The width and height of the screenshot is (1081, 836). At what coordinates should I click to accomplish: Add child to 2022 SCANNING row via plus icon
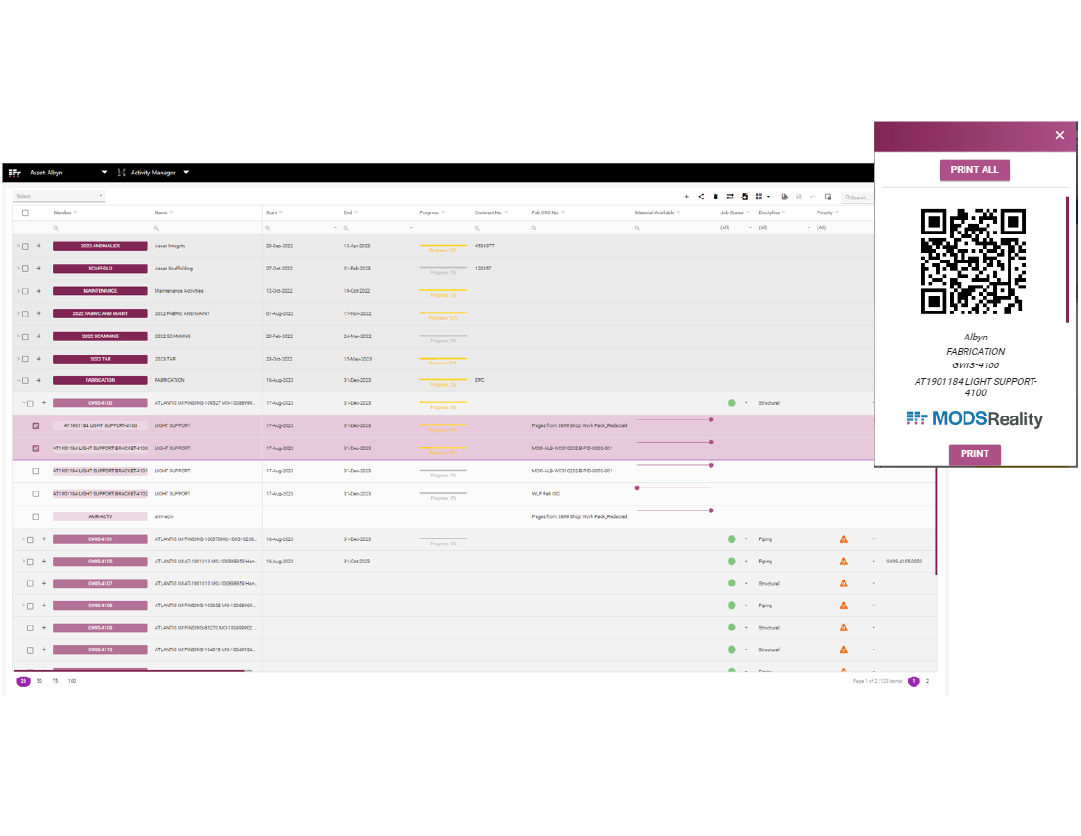(39, 336)
